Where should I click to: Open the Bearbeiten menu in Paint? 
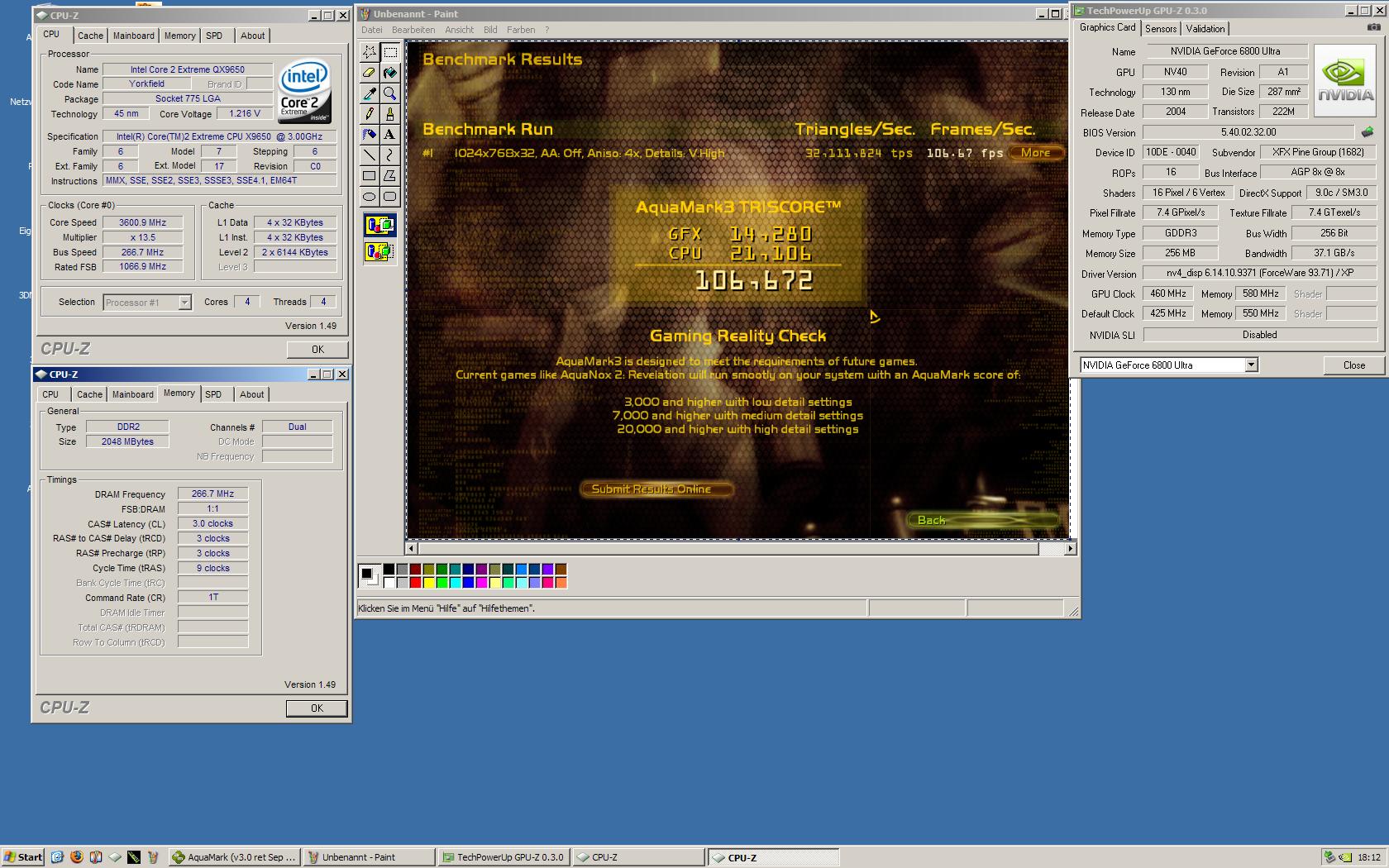click(x=413, y=30)
